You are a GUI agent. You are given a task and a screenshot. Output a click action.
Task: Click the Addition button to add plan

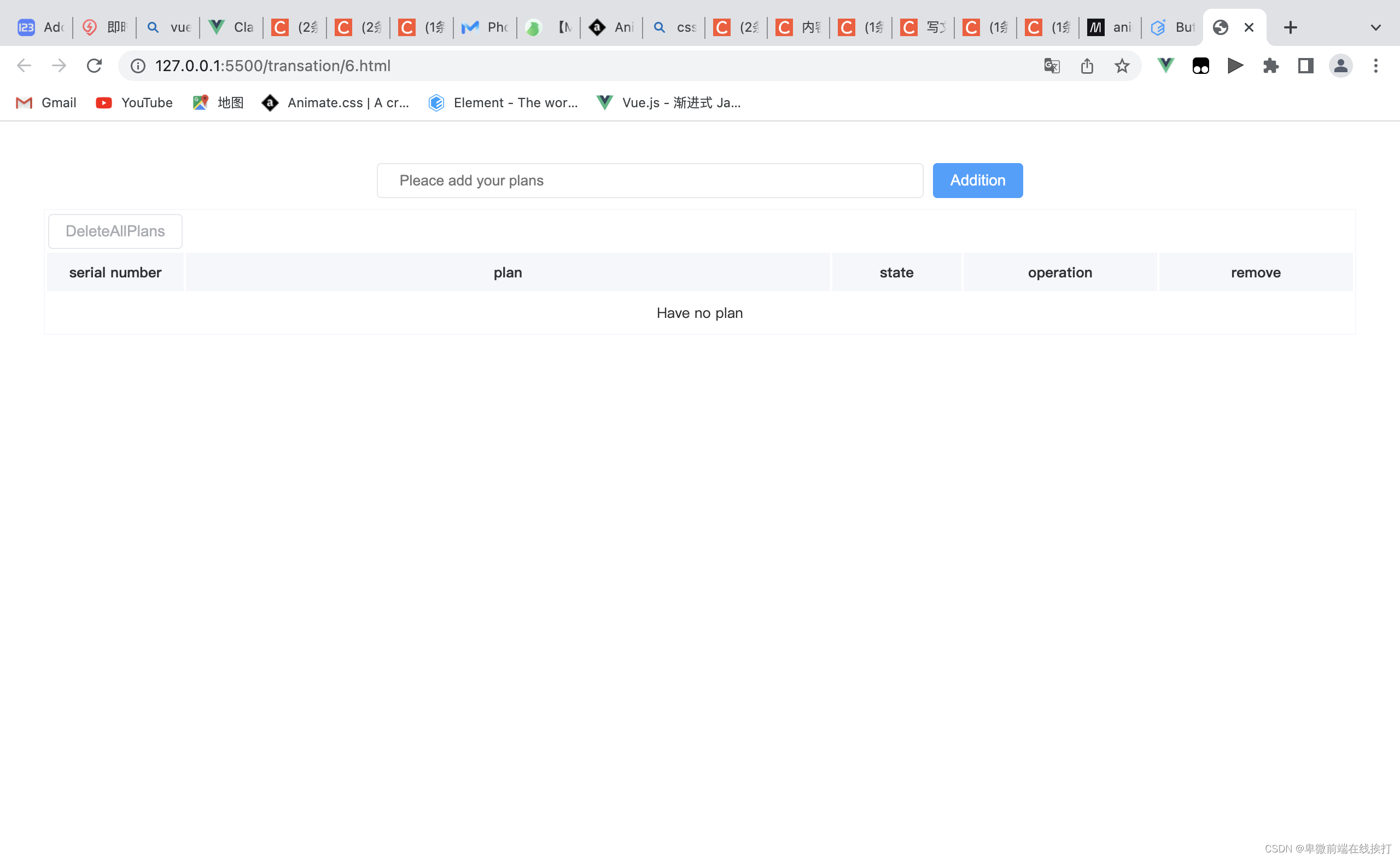(978, 180)
